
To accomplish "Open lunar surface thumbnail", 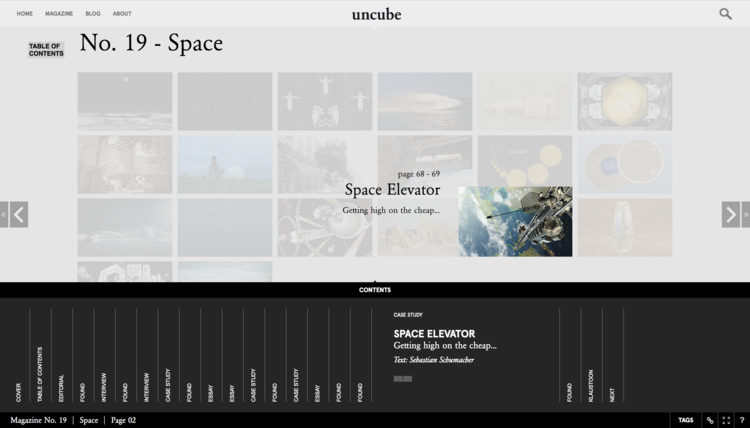I will [x=125, y=101].
